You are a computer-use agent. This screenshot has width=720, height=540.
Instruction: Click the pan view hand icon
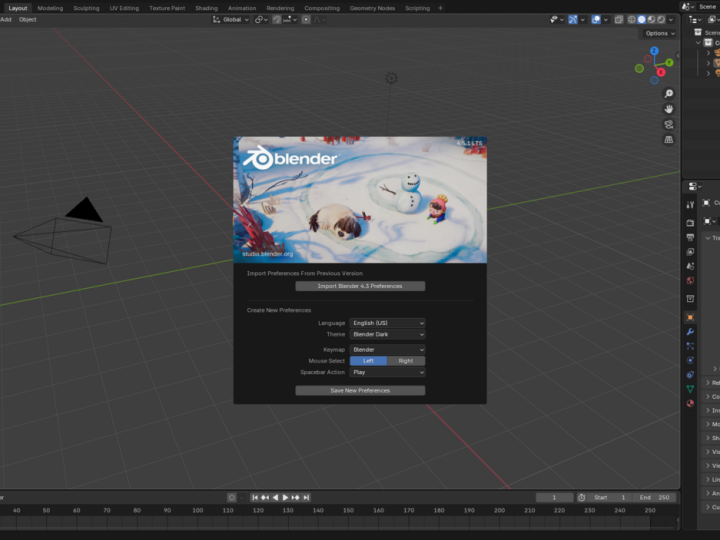(x=669, y=109)
